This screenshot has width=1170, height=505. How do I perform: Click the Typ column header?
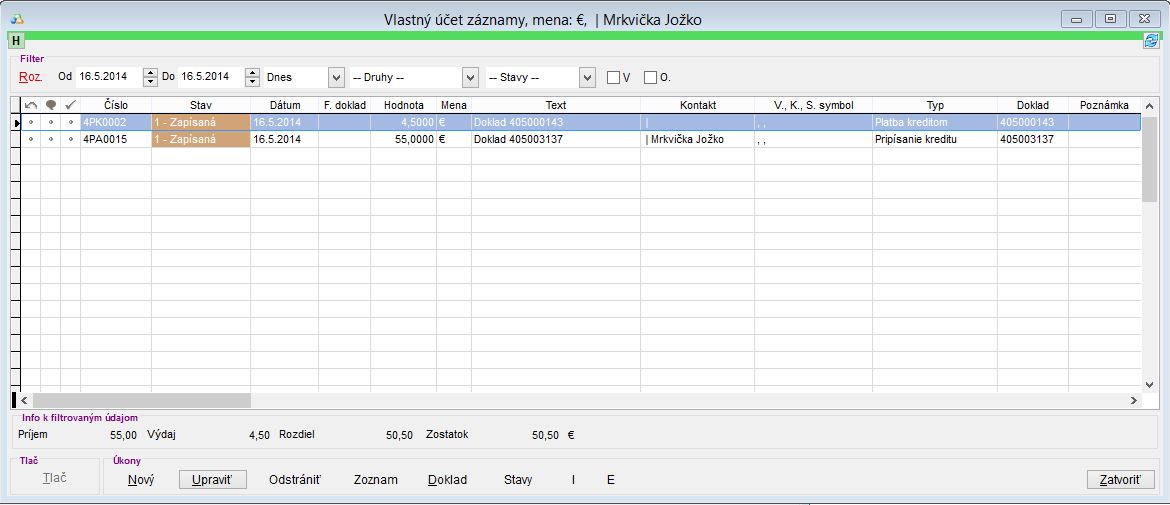pyautogui.click(x=934, y=104)
